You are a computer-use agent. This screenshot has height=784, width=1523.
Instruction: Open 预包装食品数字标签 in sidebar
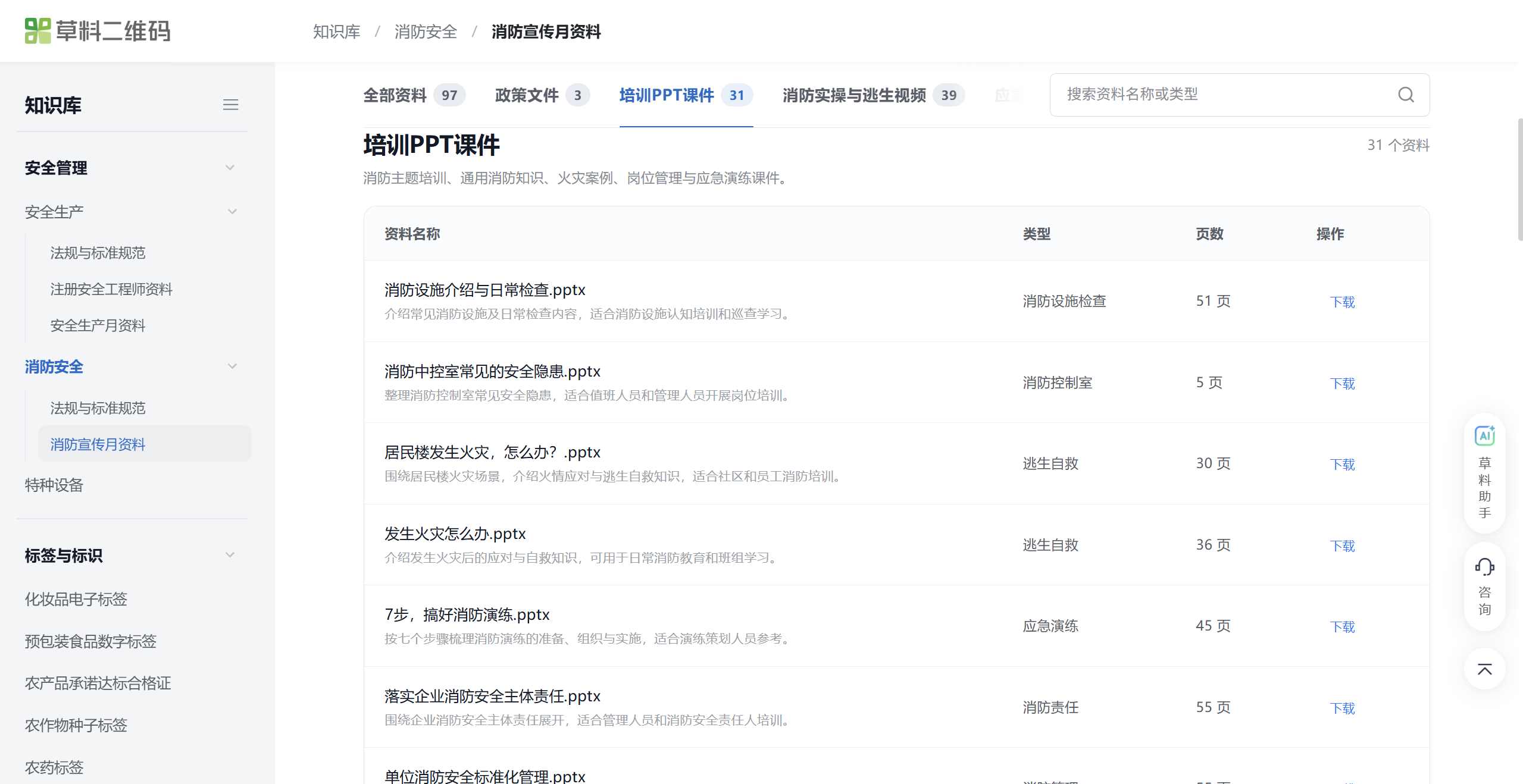point(90,641)
